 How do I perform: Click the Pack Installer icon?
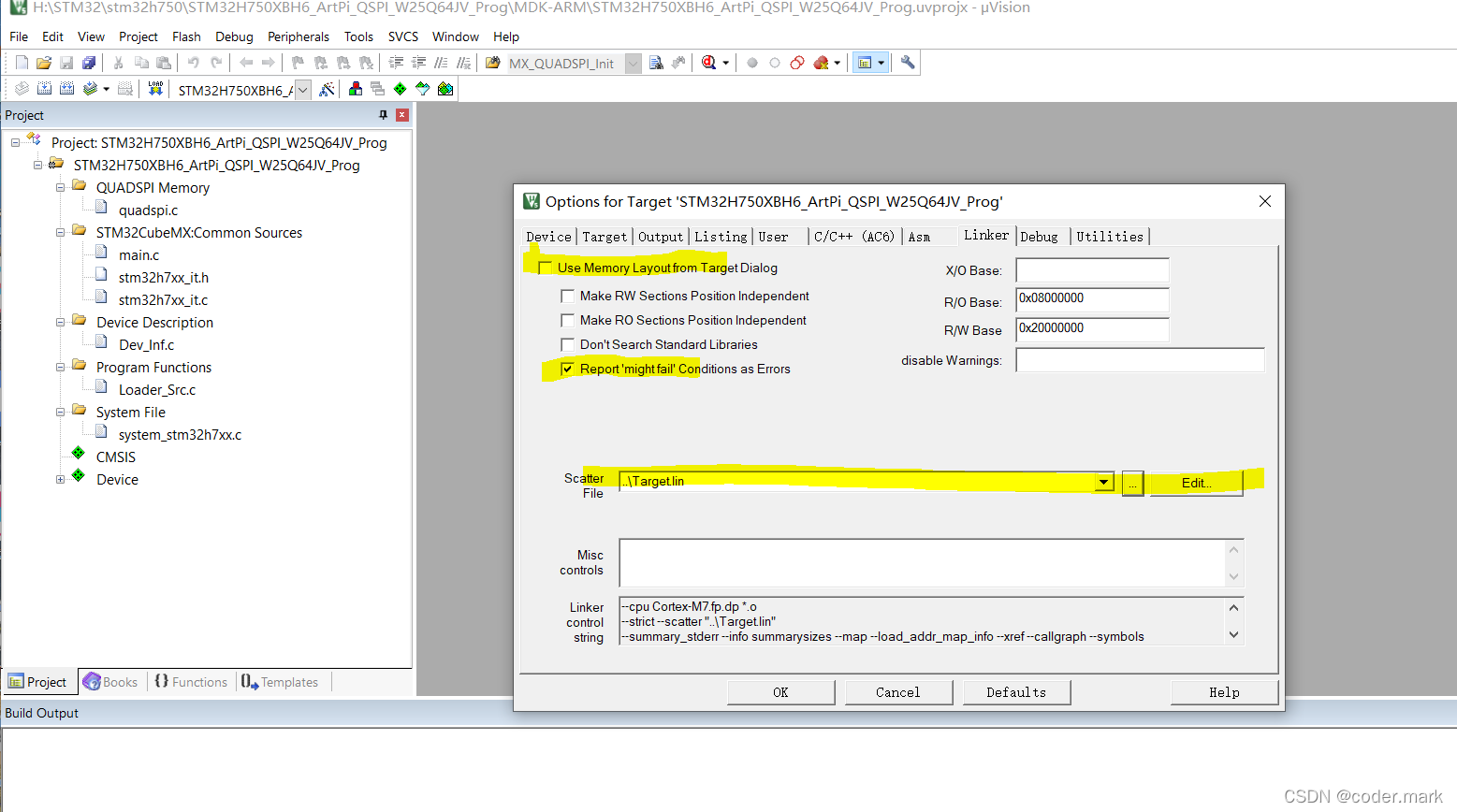(445, 89)
